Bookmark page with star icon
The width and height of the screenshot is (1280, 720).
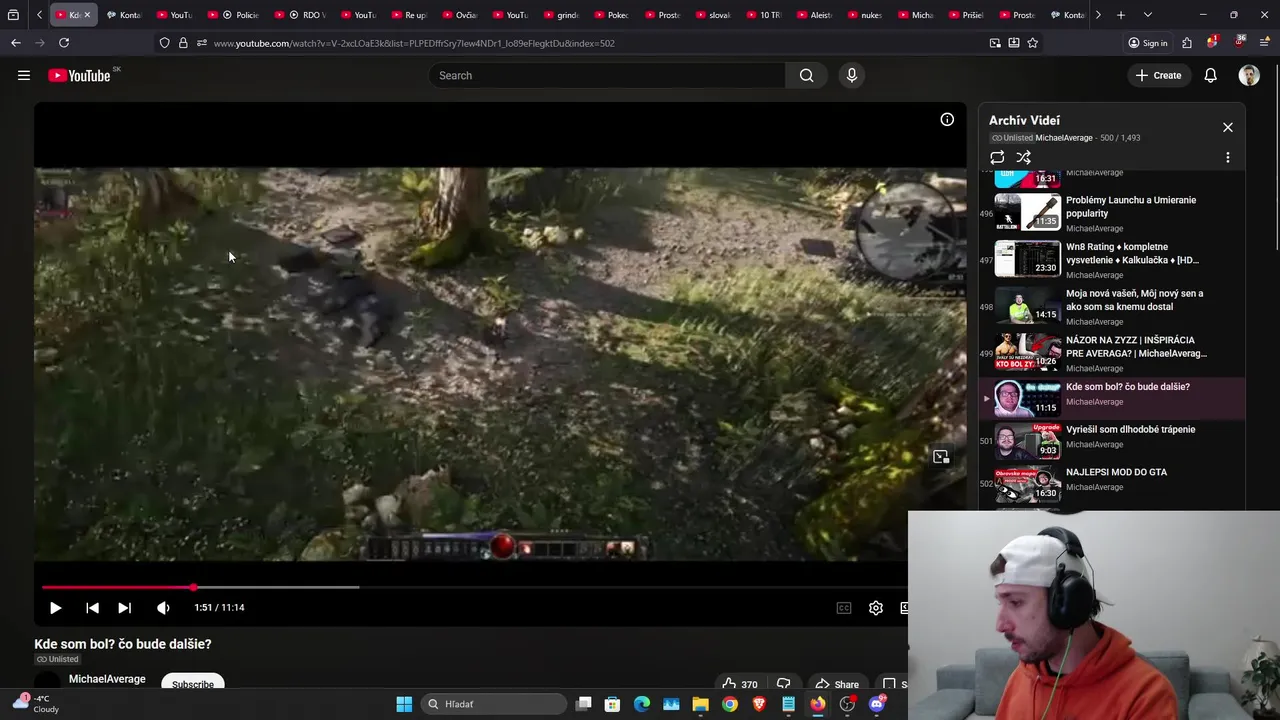coord(1033,43)
